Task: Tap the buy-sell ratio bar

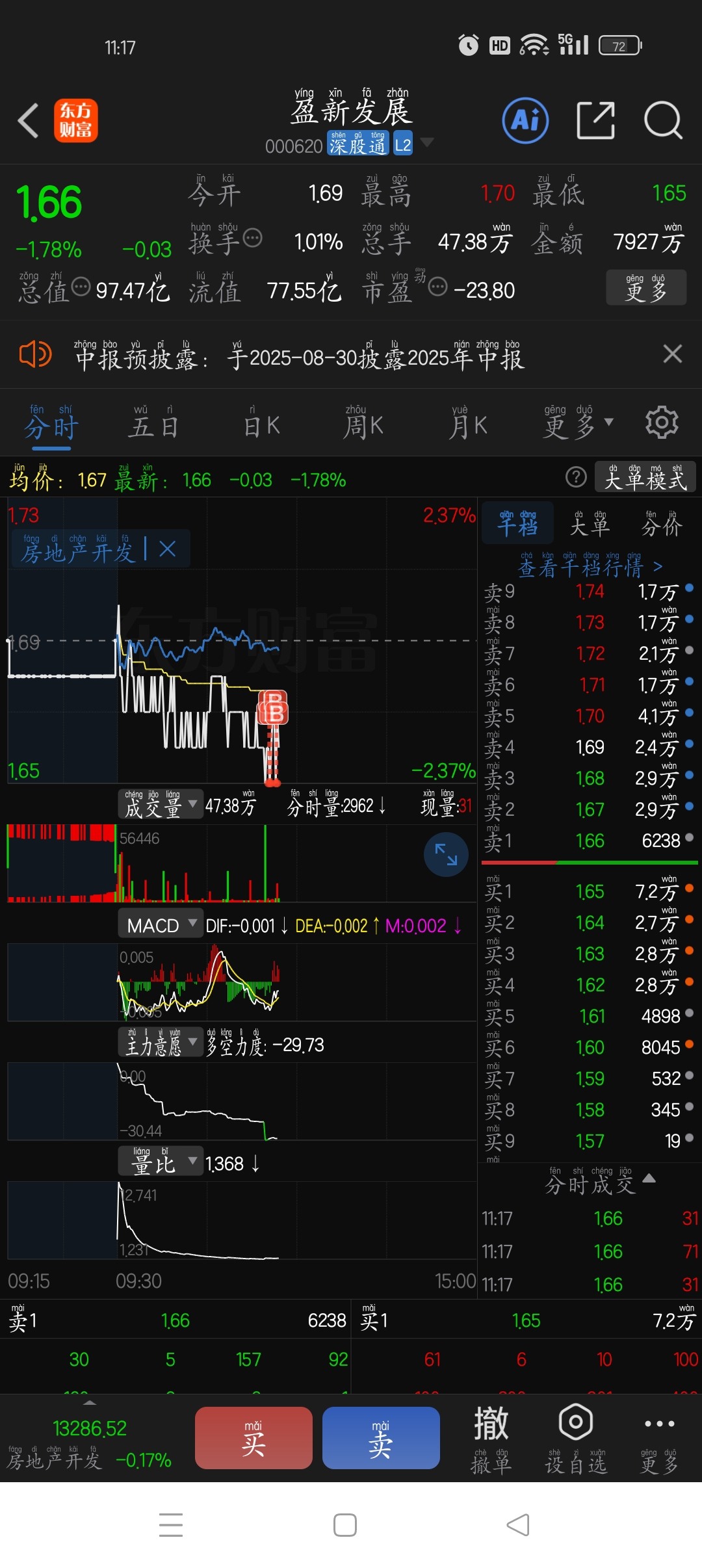Action: point(589,863)
